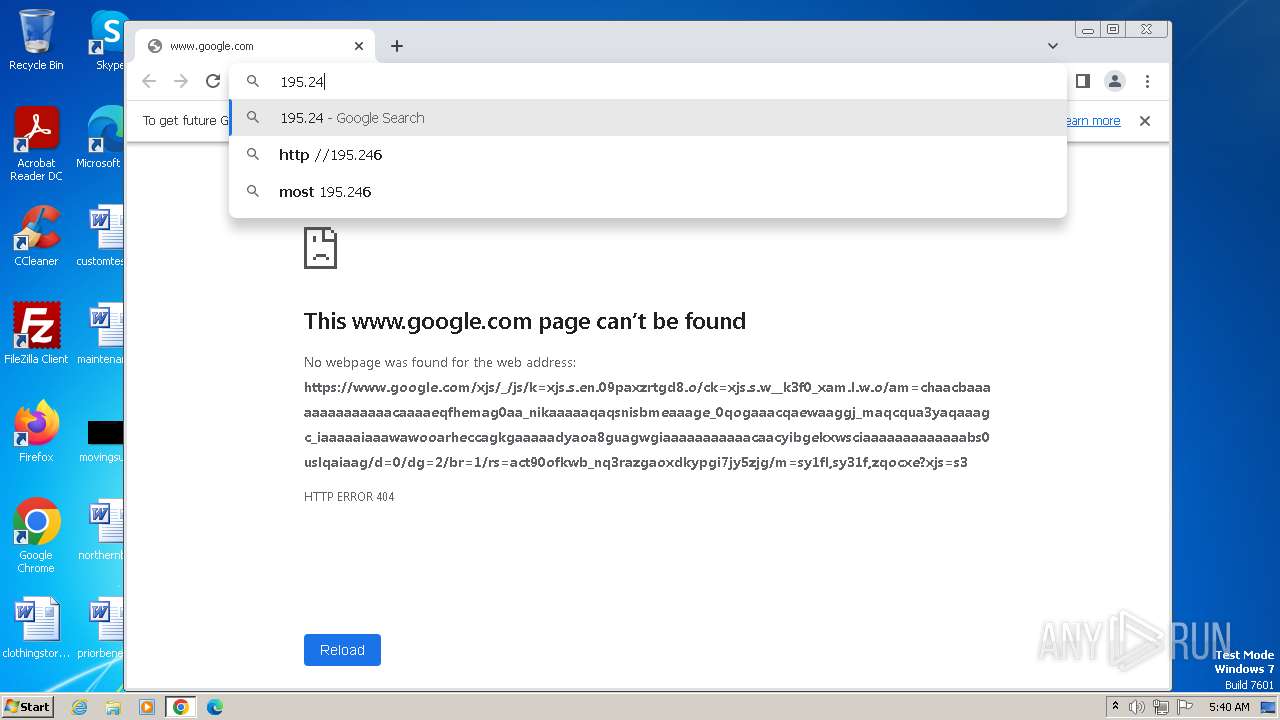Image resolution: width=1280 pixels, height=720 pixels.
Task: Reload the page with toolbar refresh icon
Action: pos(213,81)
